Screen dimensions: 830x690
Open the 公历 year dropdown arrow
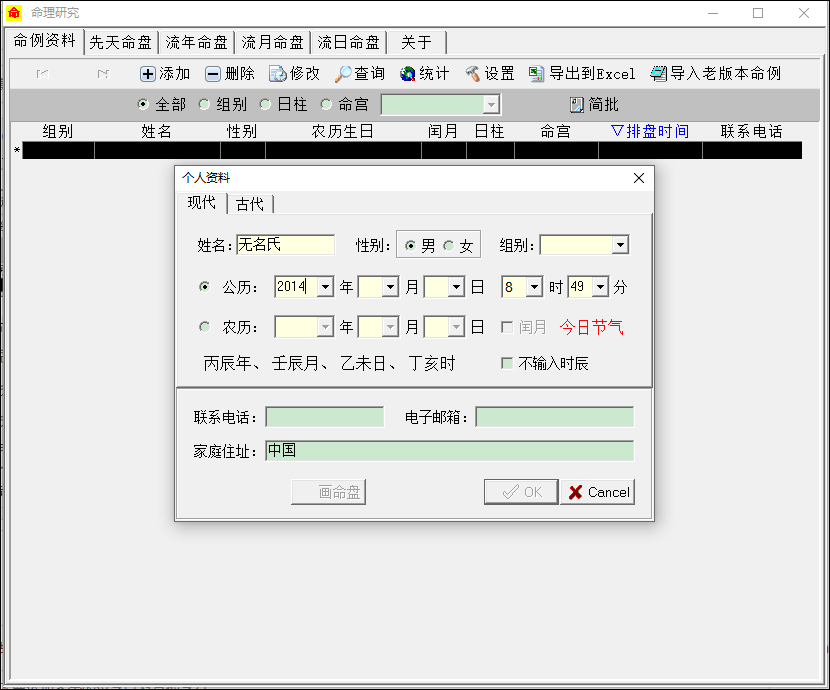coord(326,287)
